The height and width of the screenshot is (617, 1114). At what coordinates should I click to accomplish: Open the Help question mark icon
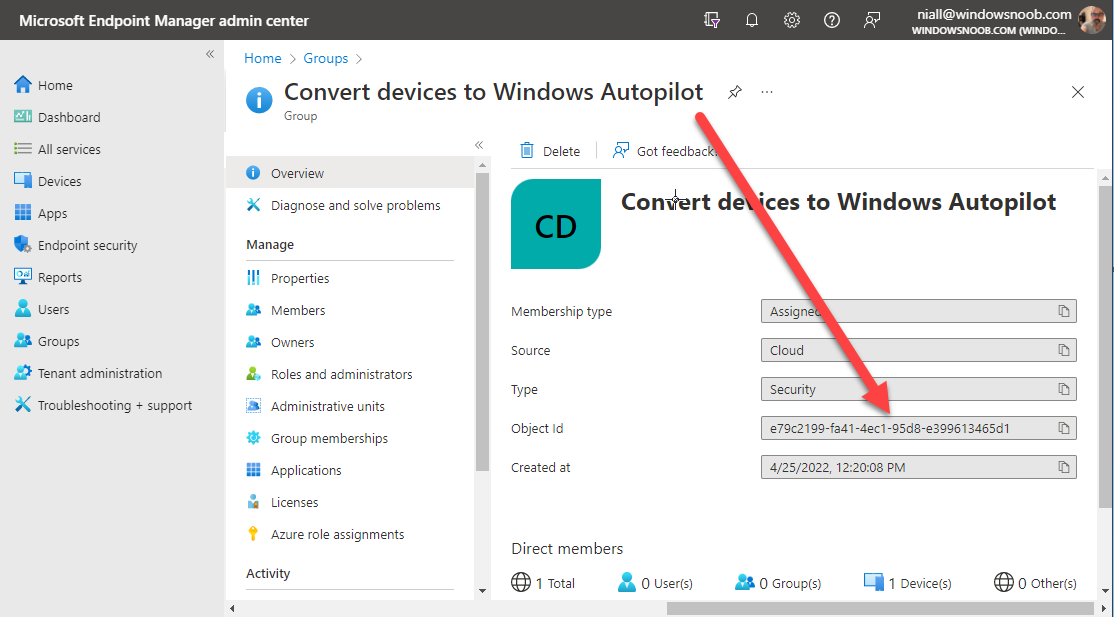[x=831, y=21]
